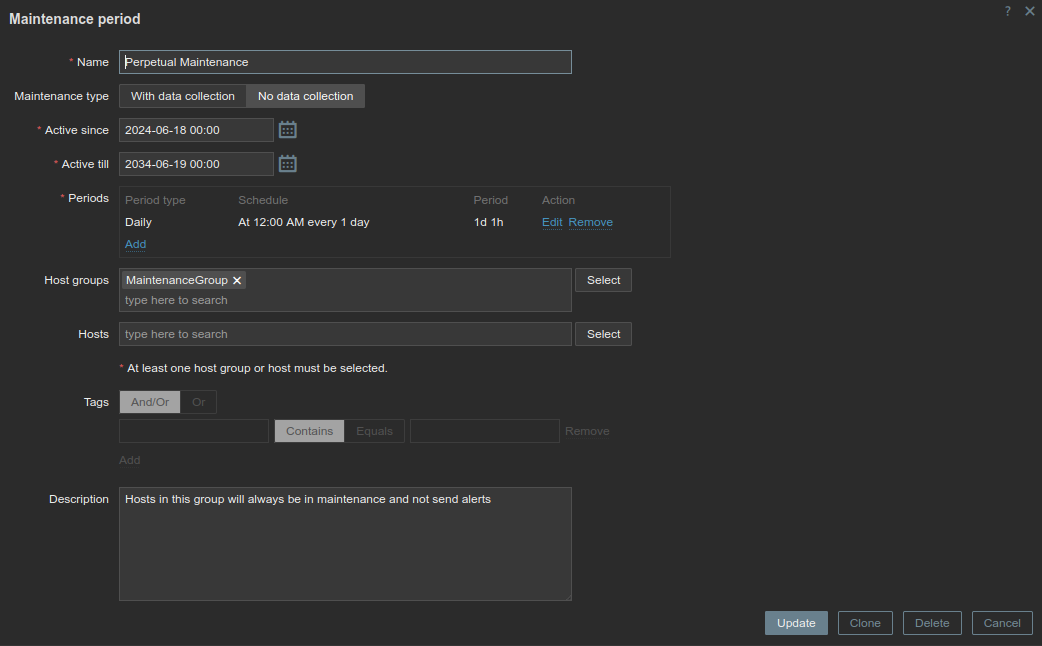Open Select dialog for Host groups
Image resolution: width=1042 pixels, height=646 pixels.
coord(603,280)
